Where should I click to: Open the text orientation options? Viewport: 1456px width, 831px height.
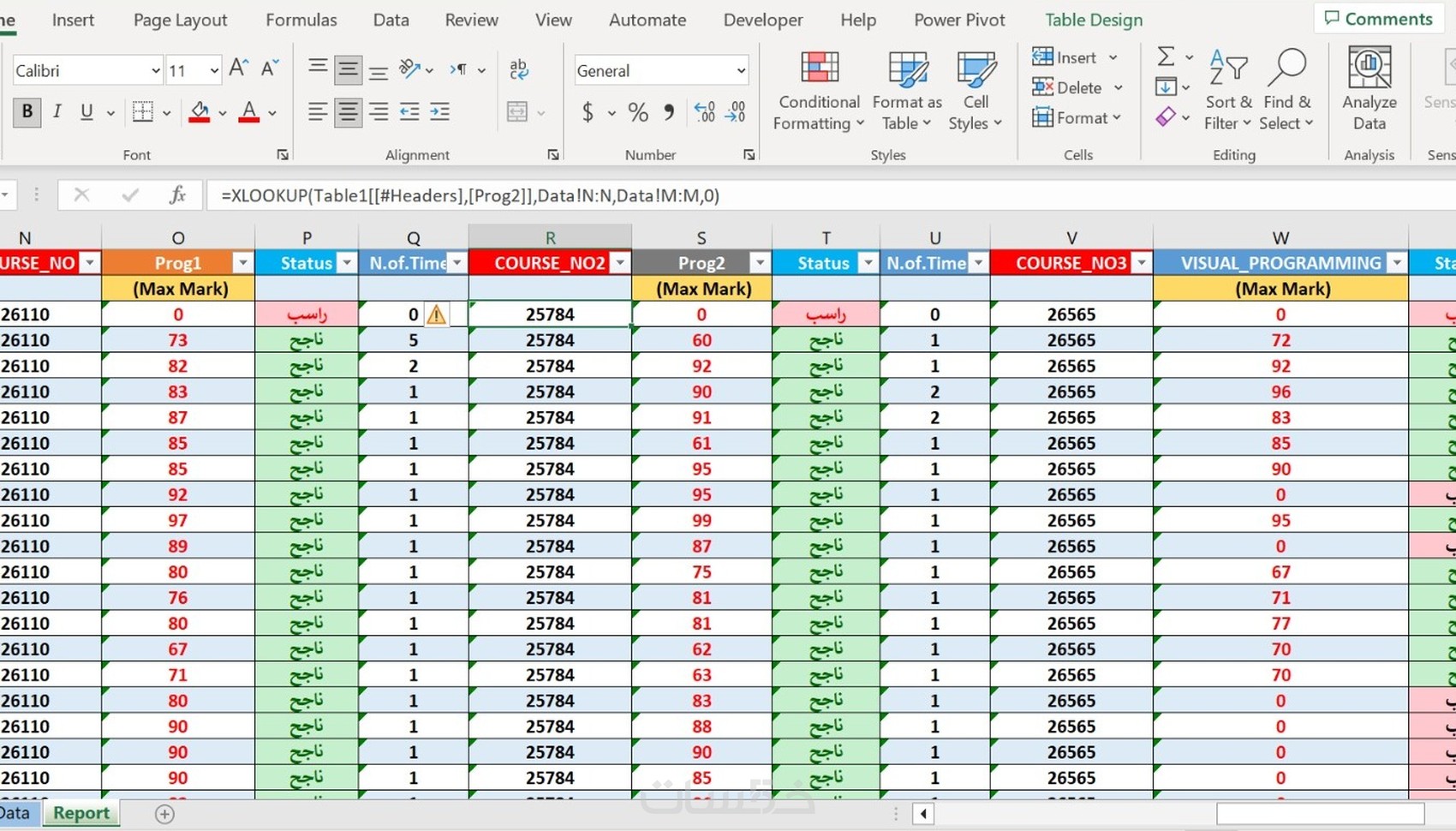pyautogui.click(x=410, y=69)
